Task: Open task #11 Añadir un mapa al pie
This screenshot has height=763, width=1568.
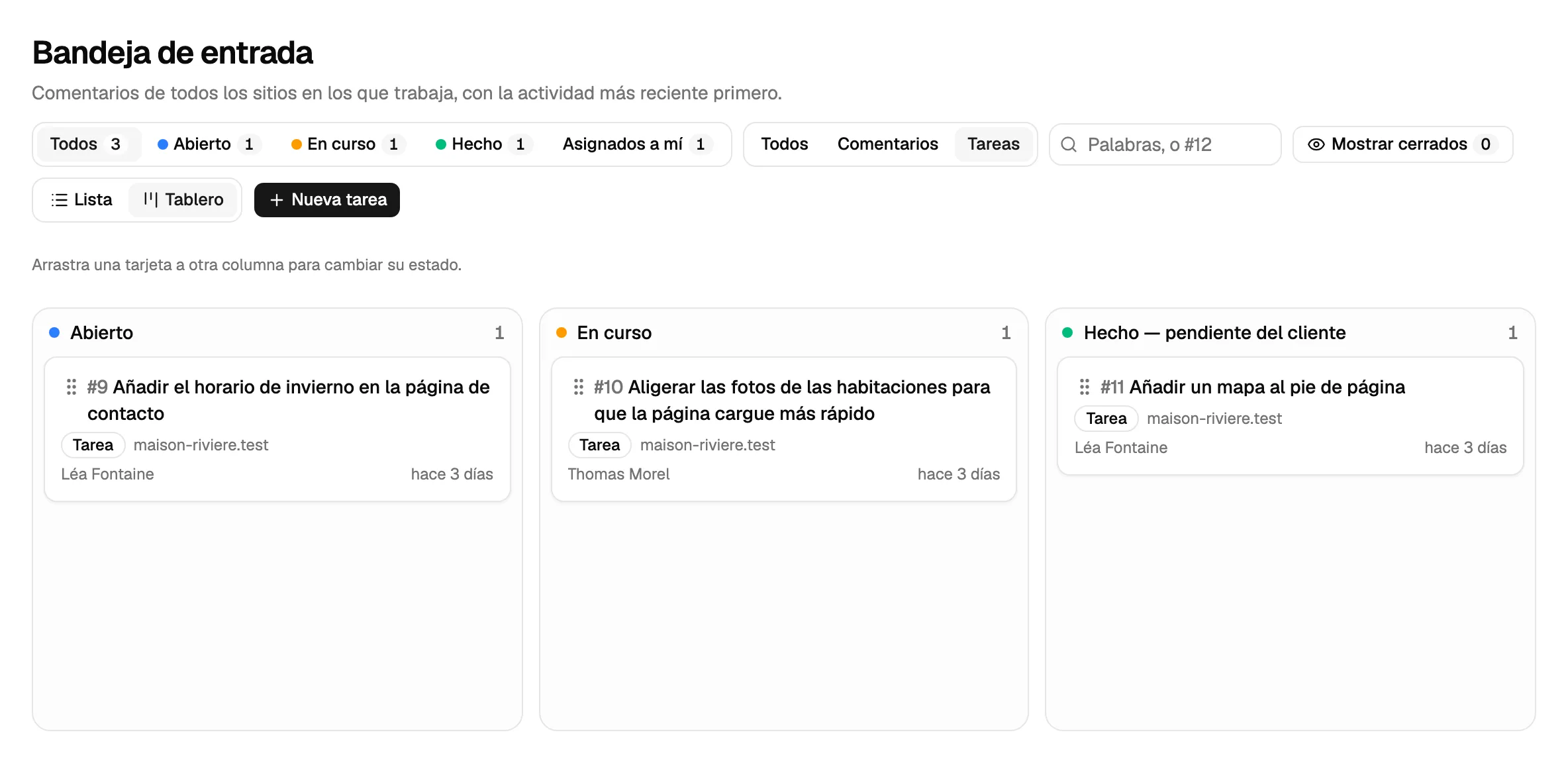Action: pos(1253,387)
